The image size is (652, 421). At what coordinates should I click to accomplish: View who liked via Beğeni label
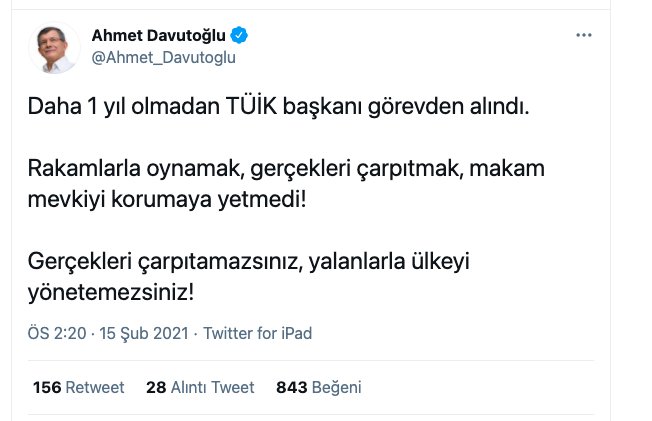click(337, 387)
